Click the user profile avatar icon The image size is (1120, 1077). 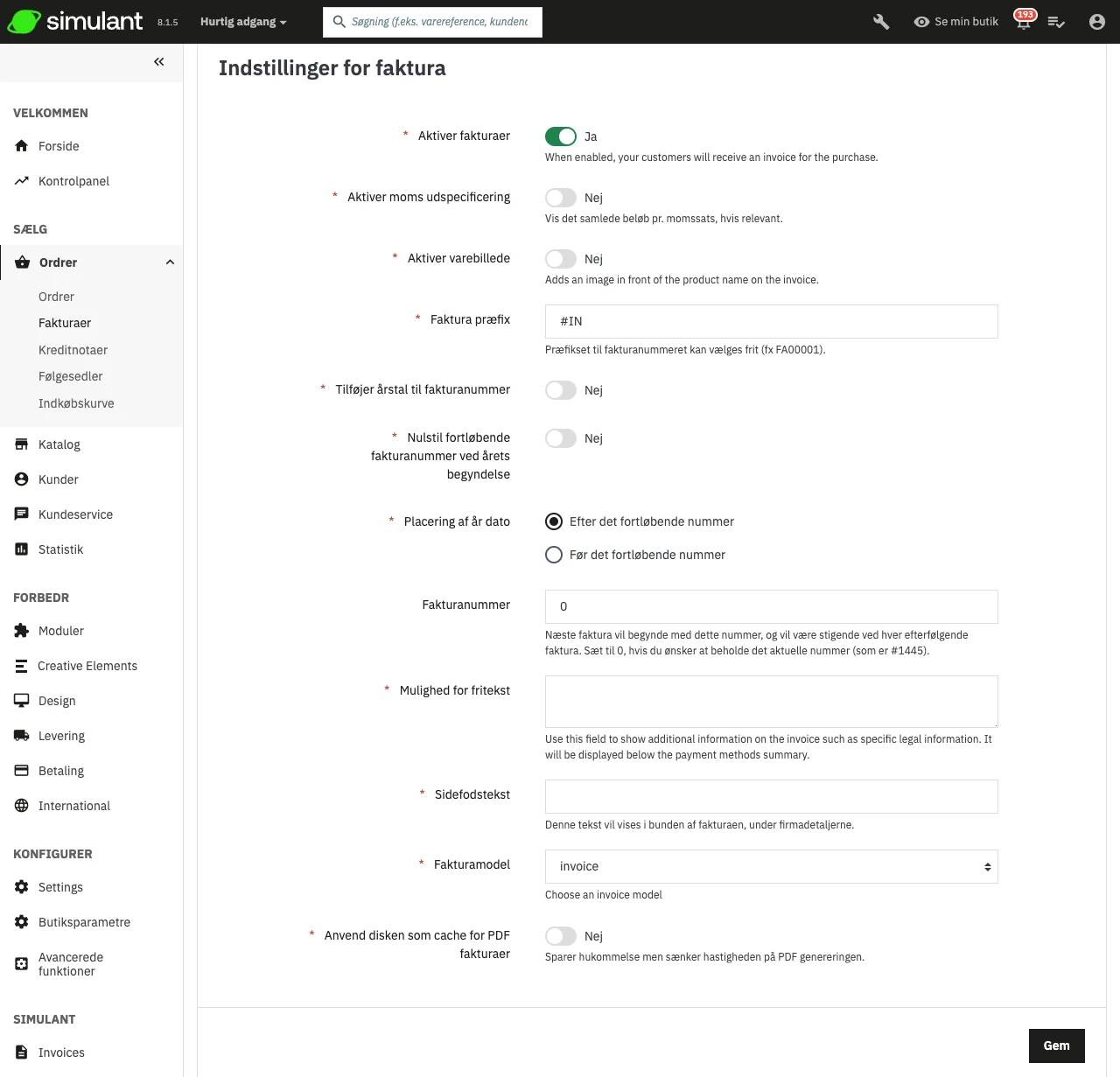(1096, 22)
